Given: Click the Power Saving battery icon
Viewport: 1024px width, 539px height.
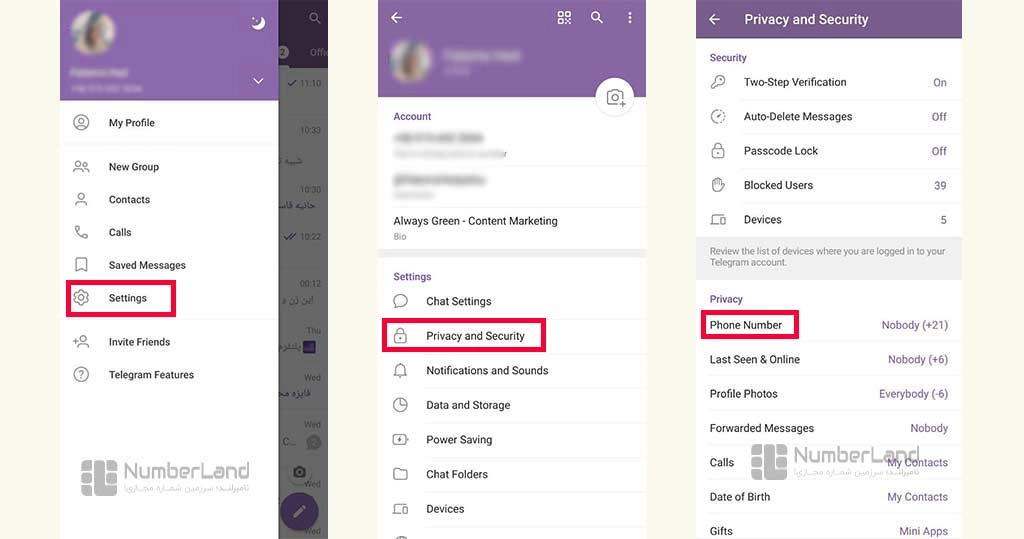Looking at the screenshot, I should click(400, 439).
